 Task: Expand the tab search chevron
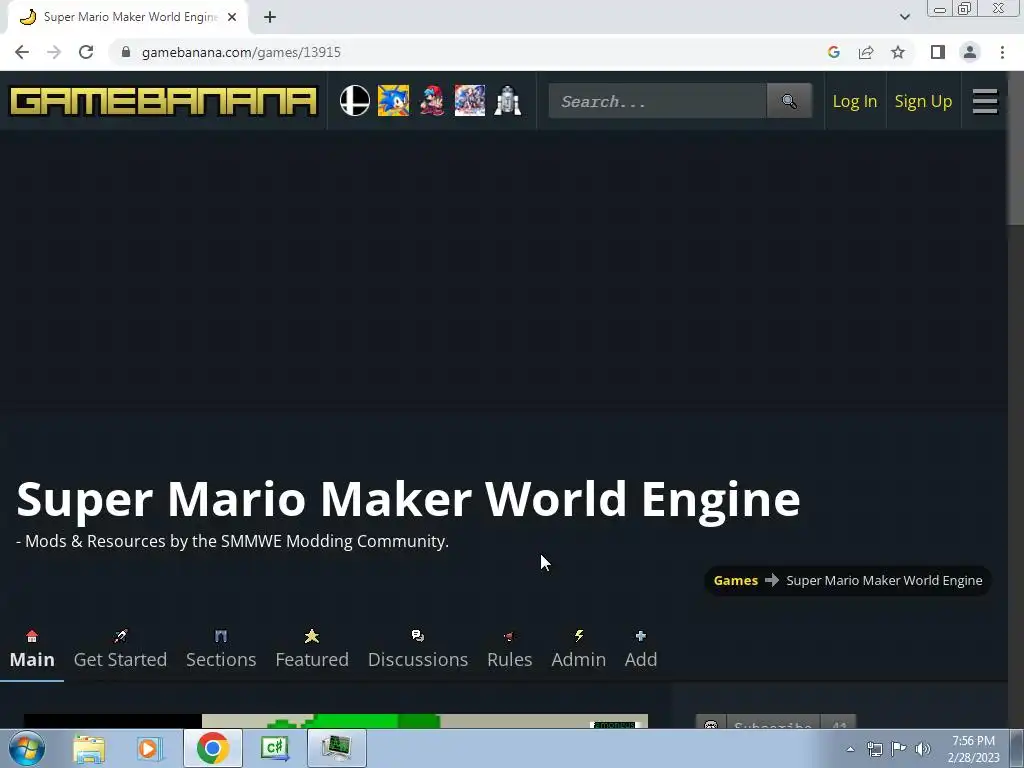(x=904, y=17)
